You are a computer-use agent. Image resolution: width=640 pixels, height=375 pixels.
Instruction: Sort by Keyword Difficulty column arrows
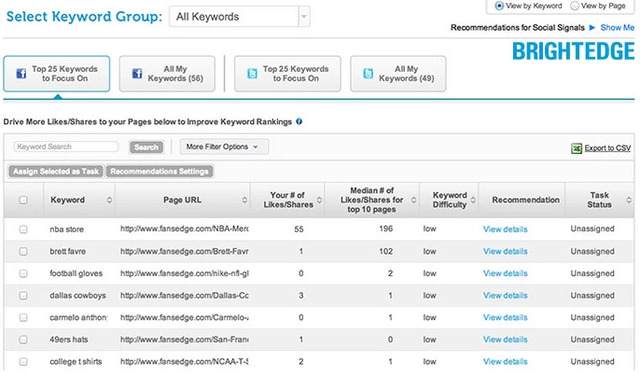[473, 200]
